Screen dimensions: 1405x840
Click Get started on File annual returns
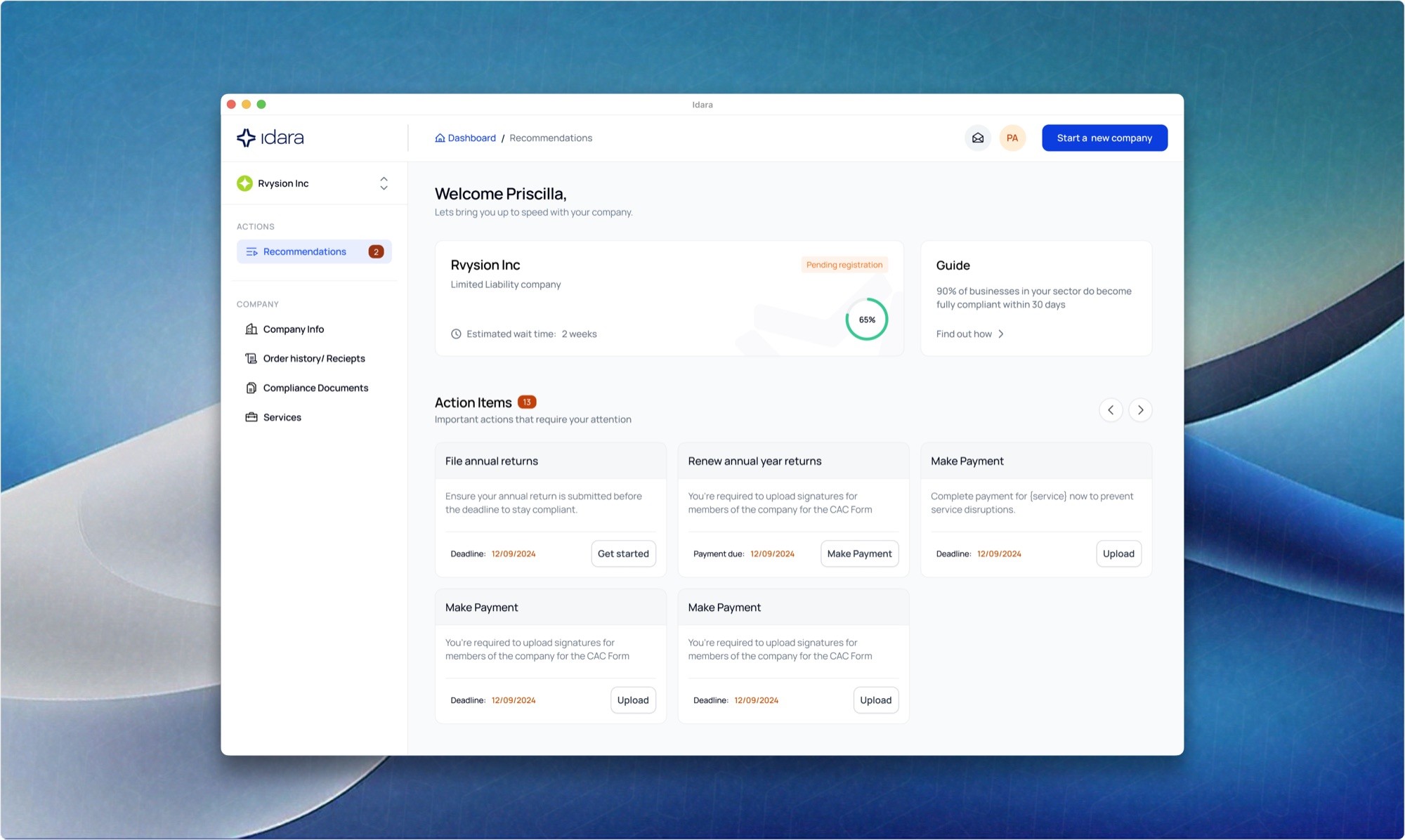[x=623, y=553]
